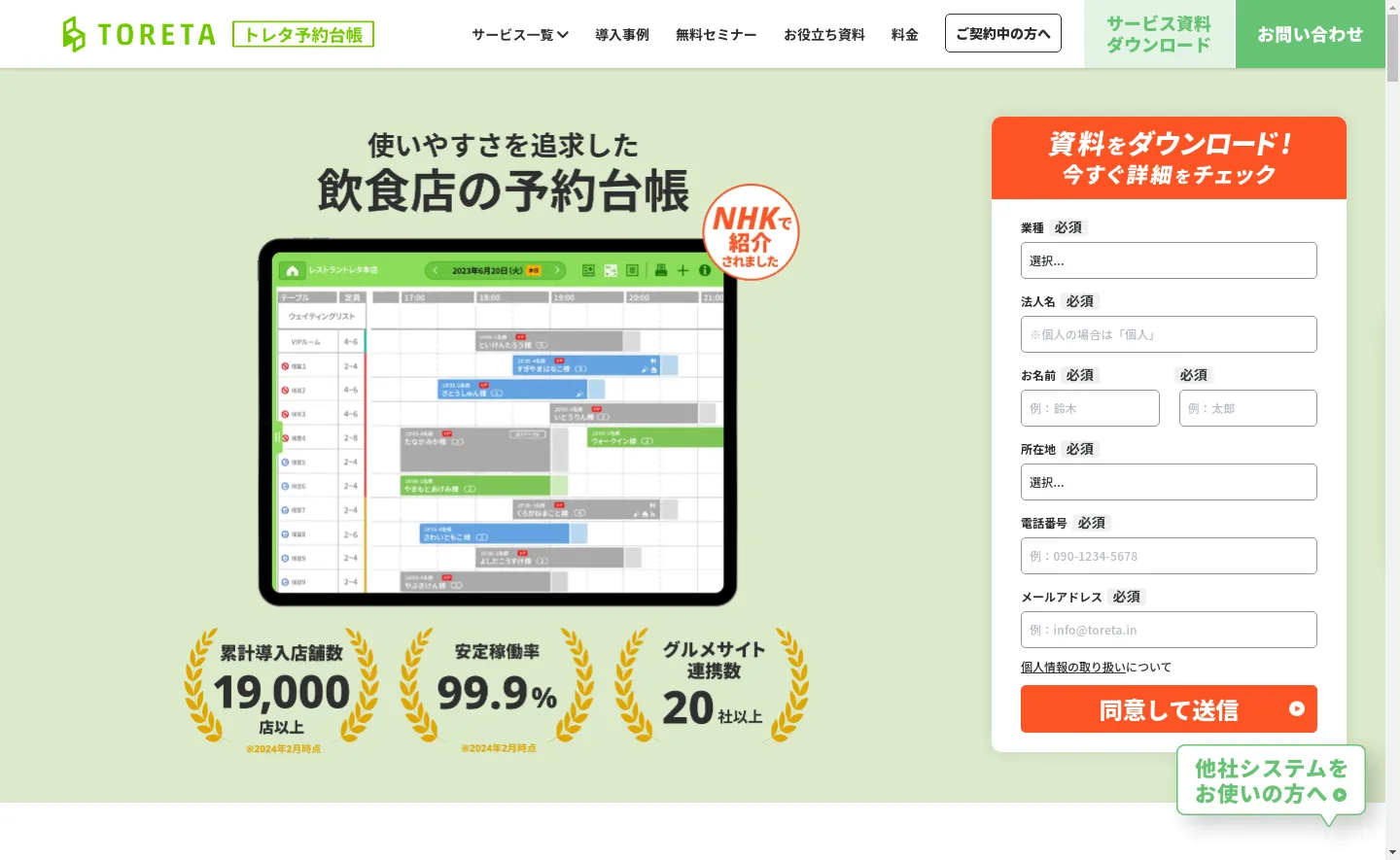The height and width of the screenshot is (860, 1400).
Task: Focus the surname field with placeholder 例：鈴木
Action: pos(1090,408)
